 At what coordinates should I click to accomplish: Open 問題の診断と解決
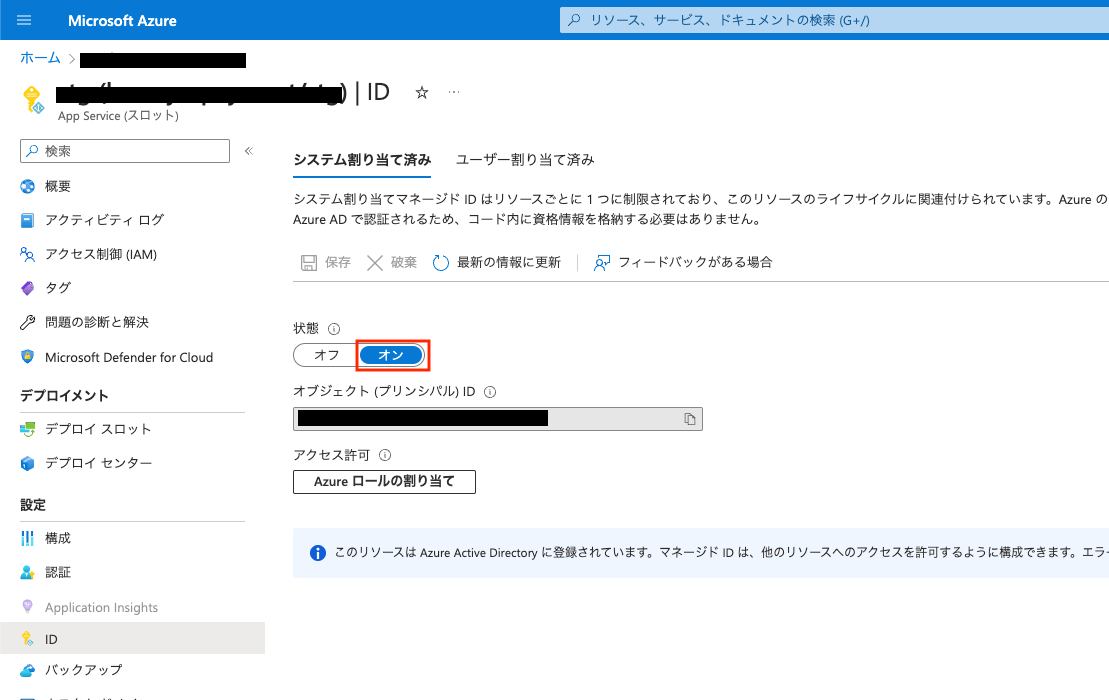pos(97,322)
